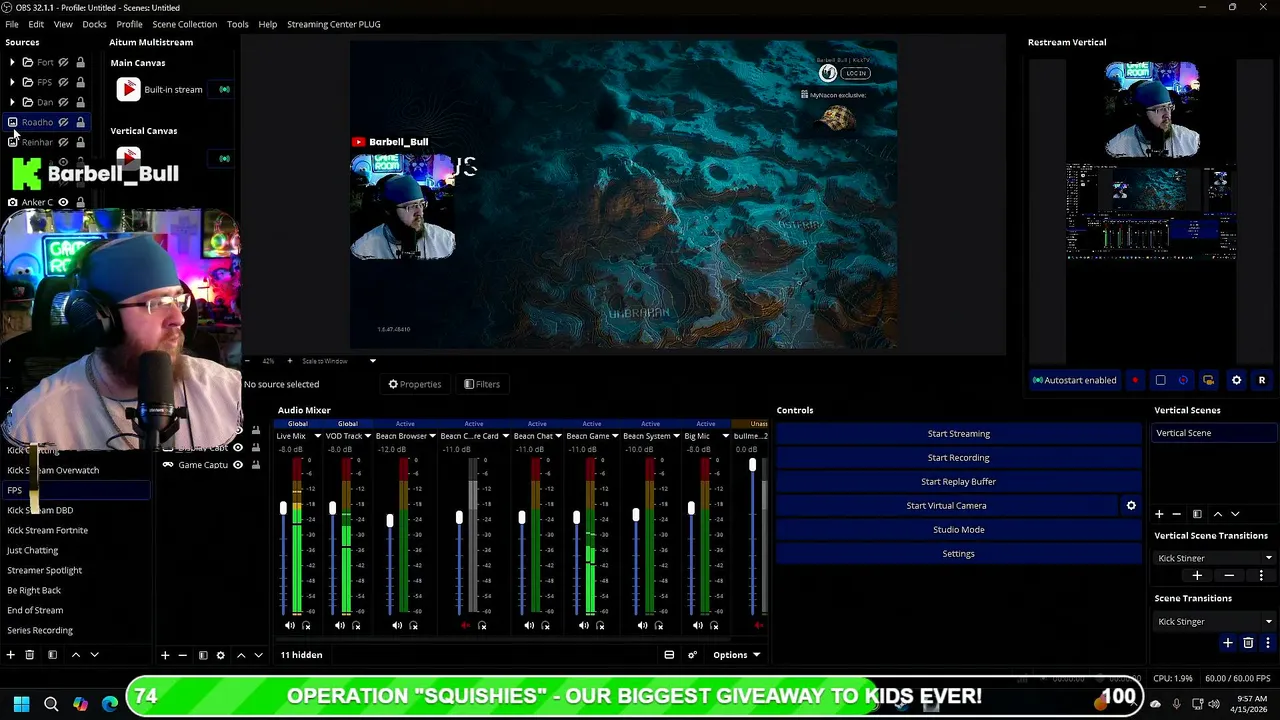Open preview scaling dropdown under canvas
Screen dimensions: 1280x720
tap(372, 361)
